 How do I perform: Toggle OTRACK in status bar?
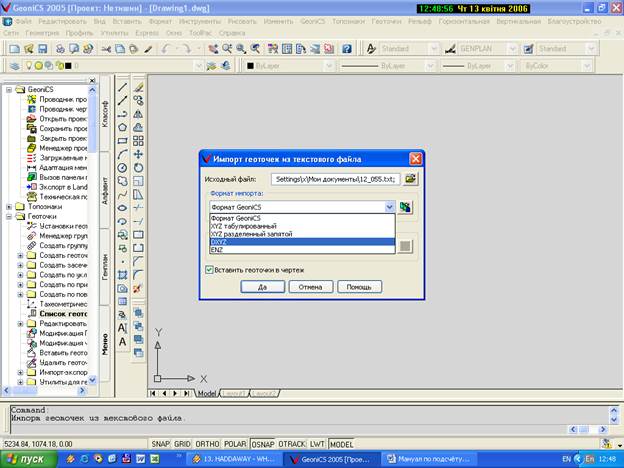tap(292, 444)
